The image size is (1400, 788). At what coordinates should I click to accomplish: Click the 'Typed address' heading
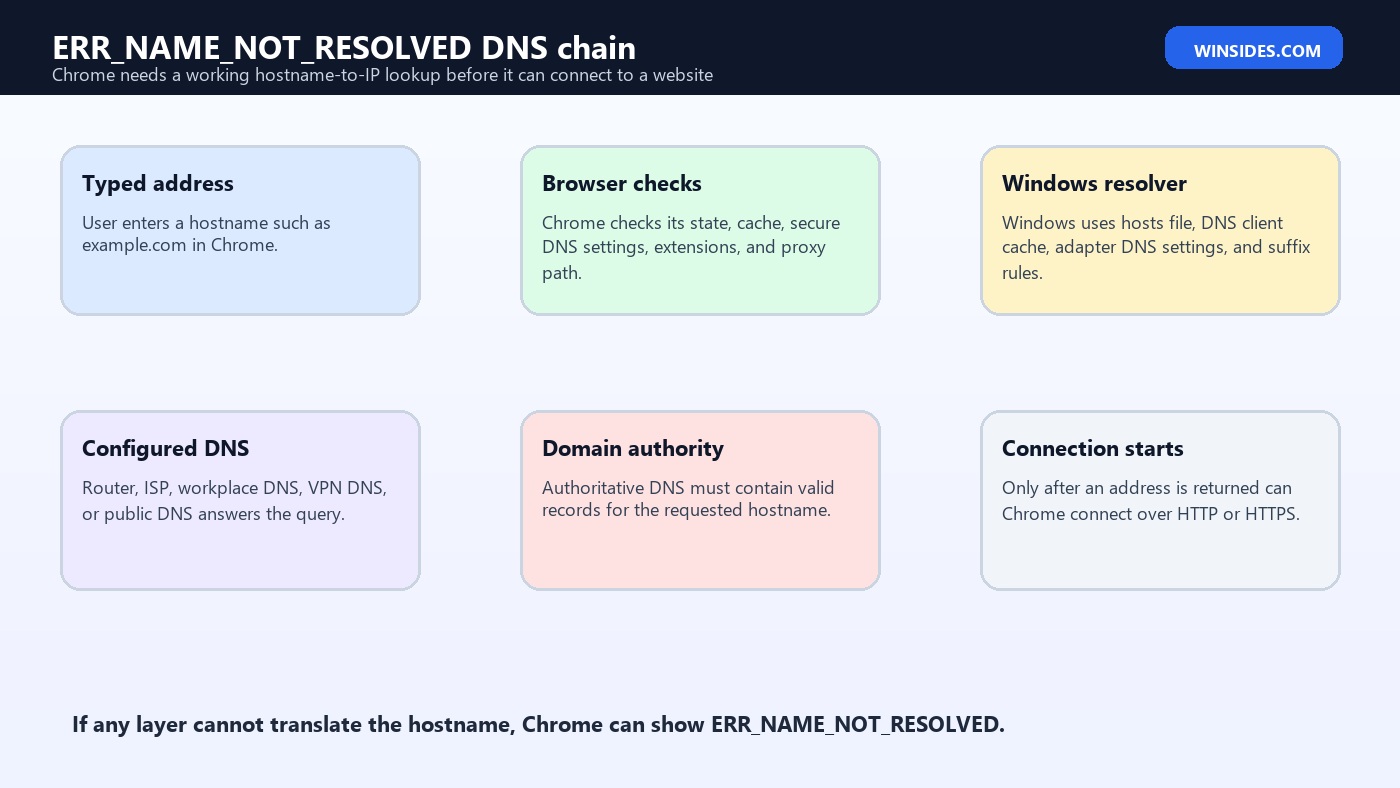158,183
